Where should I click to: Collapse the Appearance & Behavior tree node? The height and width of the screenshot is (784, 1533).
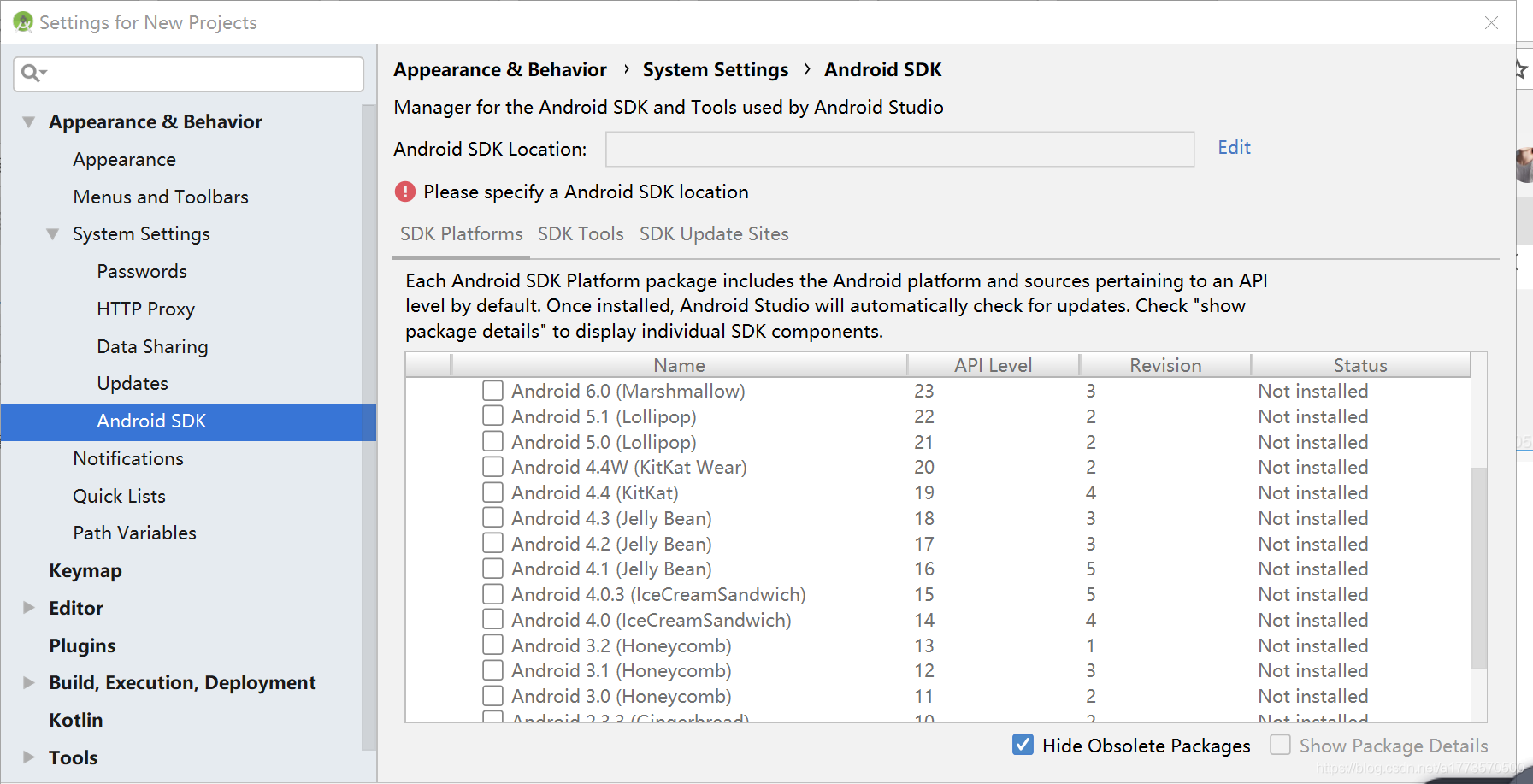28,122
